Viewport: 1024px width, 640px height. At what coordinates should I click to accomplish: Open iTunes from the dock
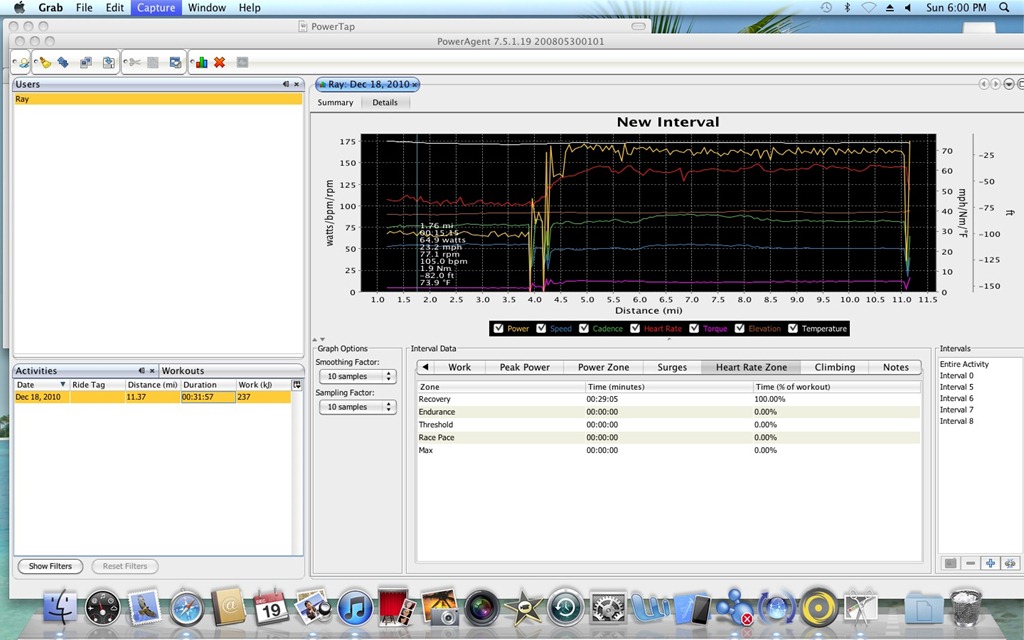click(355, 607)
